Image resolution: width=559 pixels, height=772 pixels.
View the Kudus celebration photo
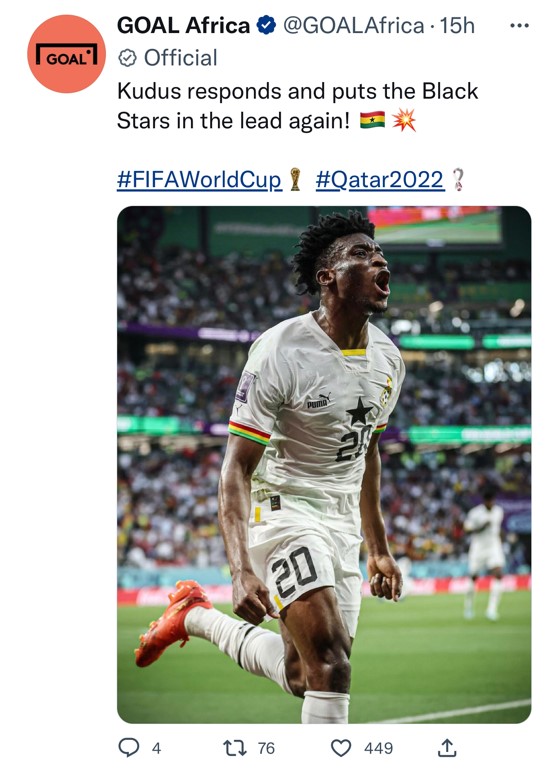coord(324,464)
